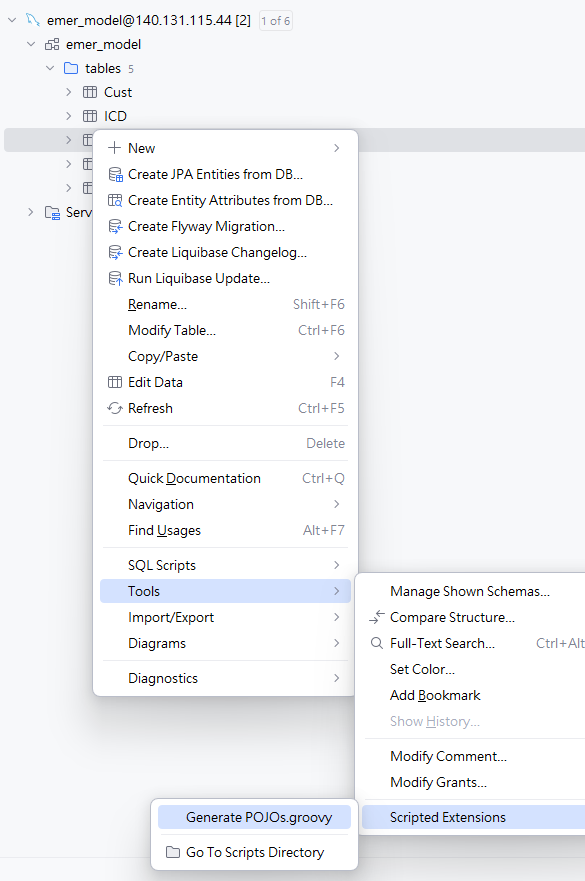Collapse the emer_model schema node
Image resolution: width=585 pixels, height=881 pixels.
click(x=31, y=44)
